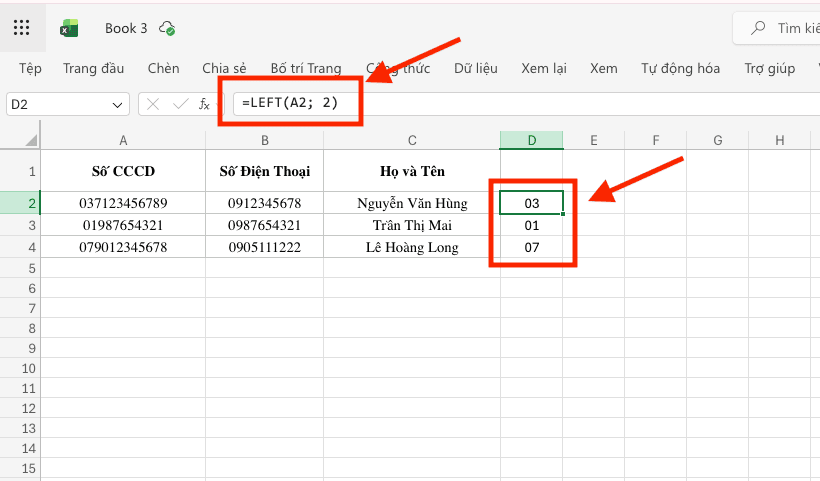Select cell containing 0912345678
Viewport: 820px width, 481px height.
point(265,203)
